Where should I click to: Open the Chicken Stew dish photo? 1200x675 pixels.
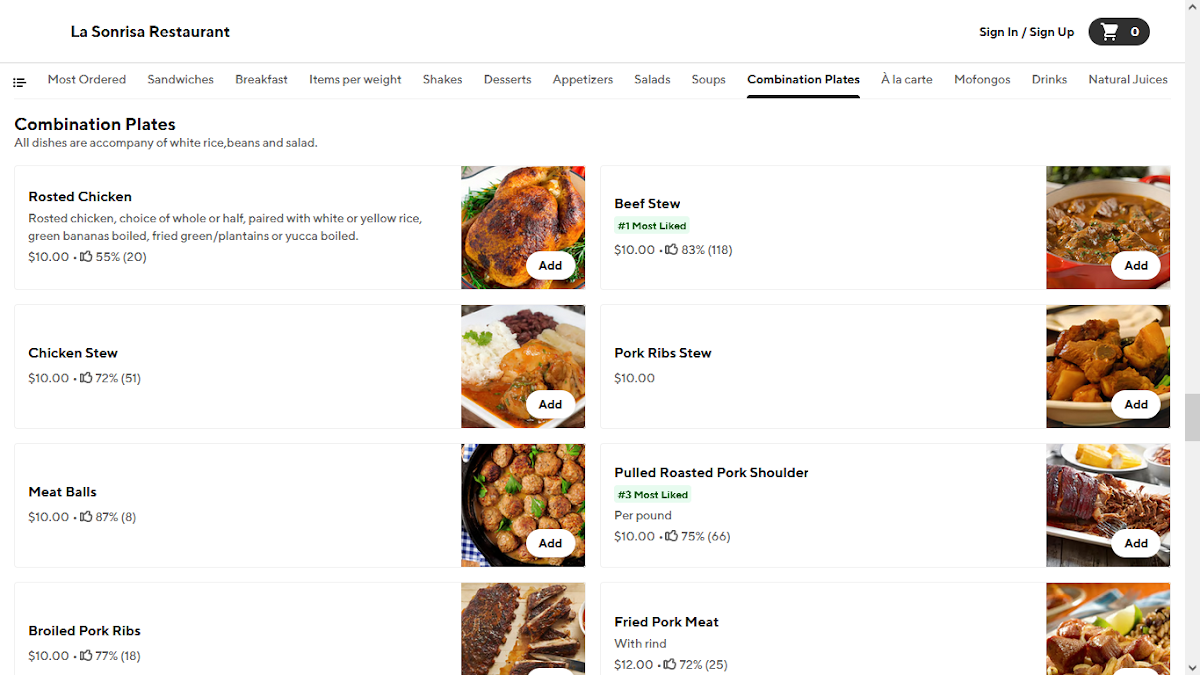pyautogui.click(x=523, y=367)
